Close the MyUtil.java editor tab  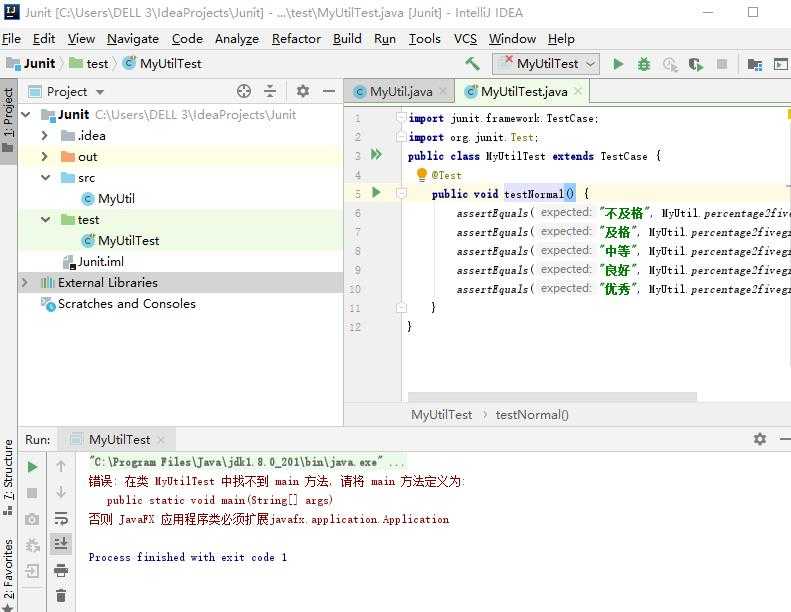point(443,91)
